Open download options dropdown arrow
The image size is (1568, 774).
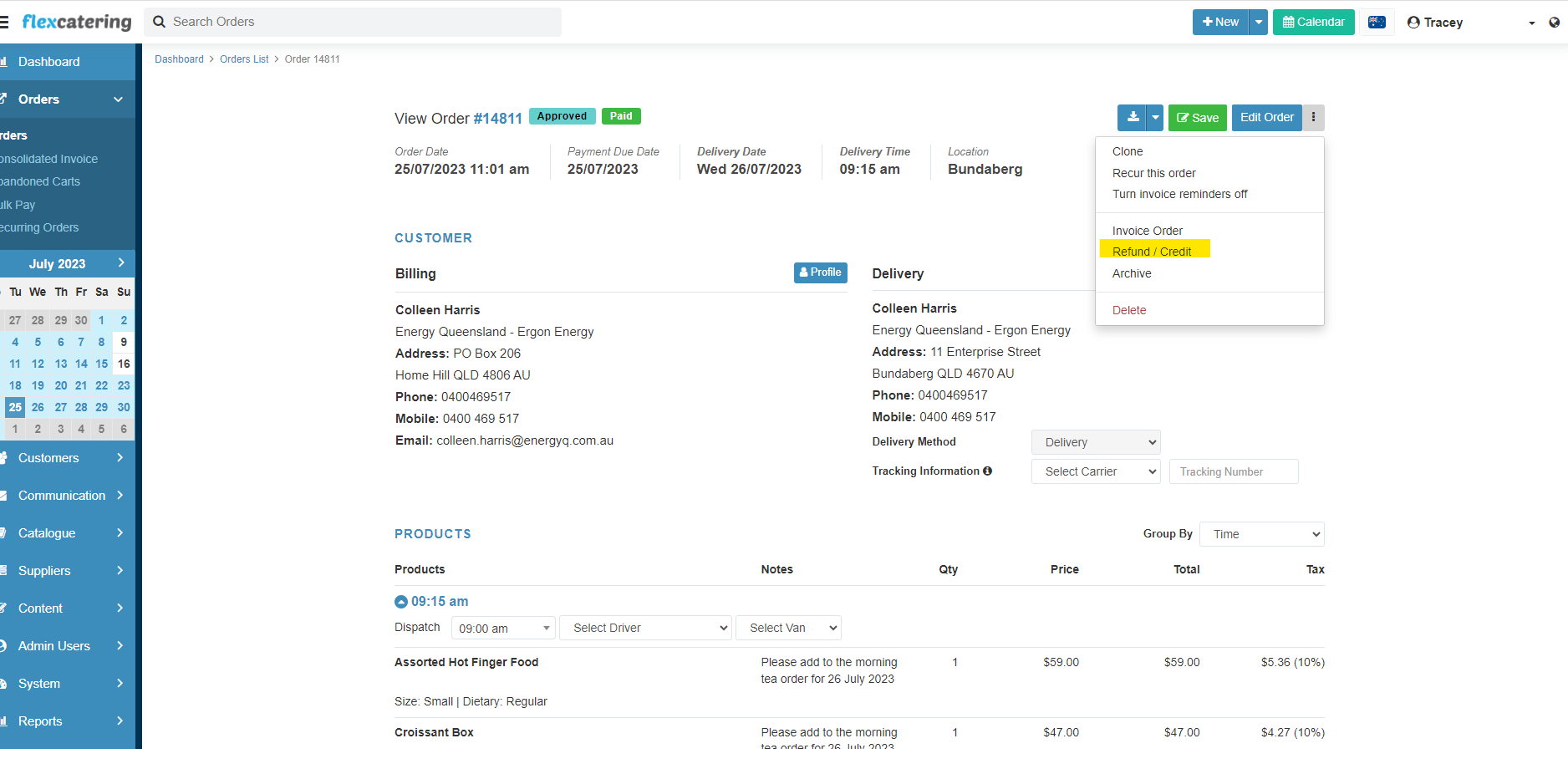tap(1155, 118)
